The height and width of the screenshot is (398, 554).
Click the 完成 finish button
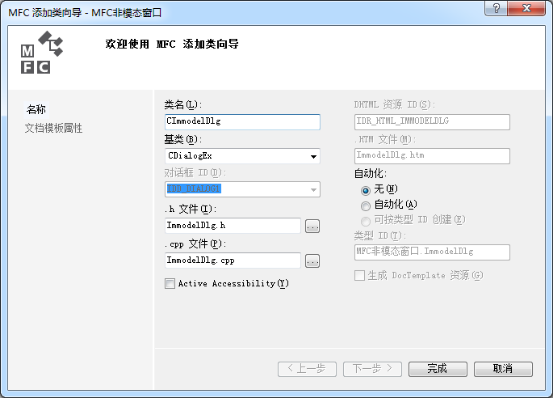pyautogui.click(x=437, y=369)
